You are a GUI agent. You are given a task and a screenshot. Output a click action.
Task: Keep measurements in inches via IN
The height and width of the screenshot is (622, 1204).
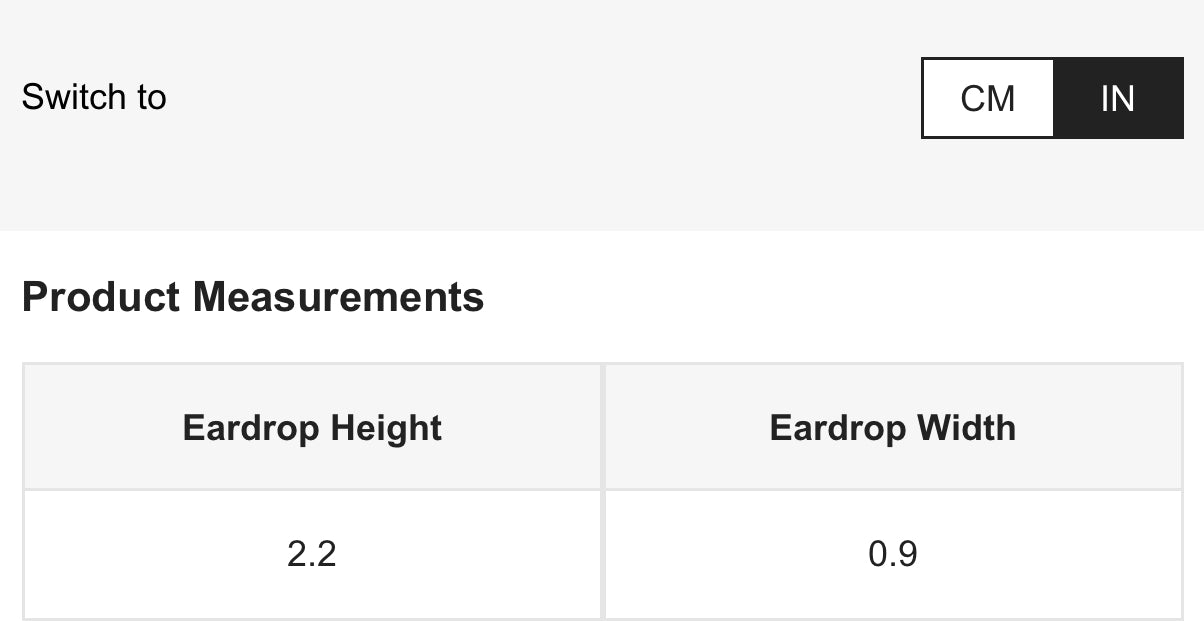pos(1118,98)
